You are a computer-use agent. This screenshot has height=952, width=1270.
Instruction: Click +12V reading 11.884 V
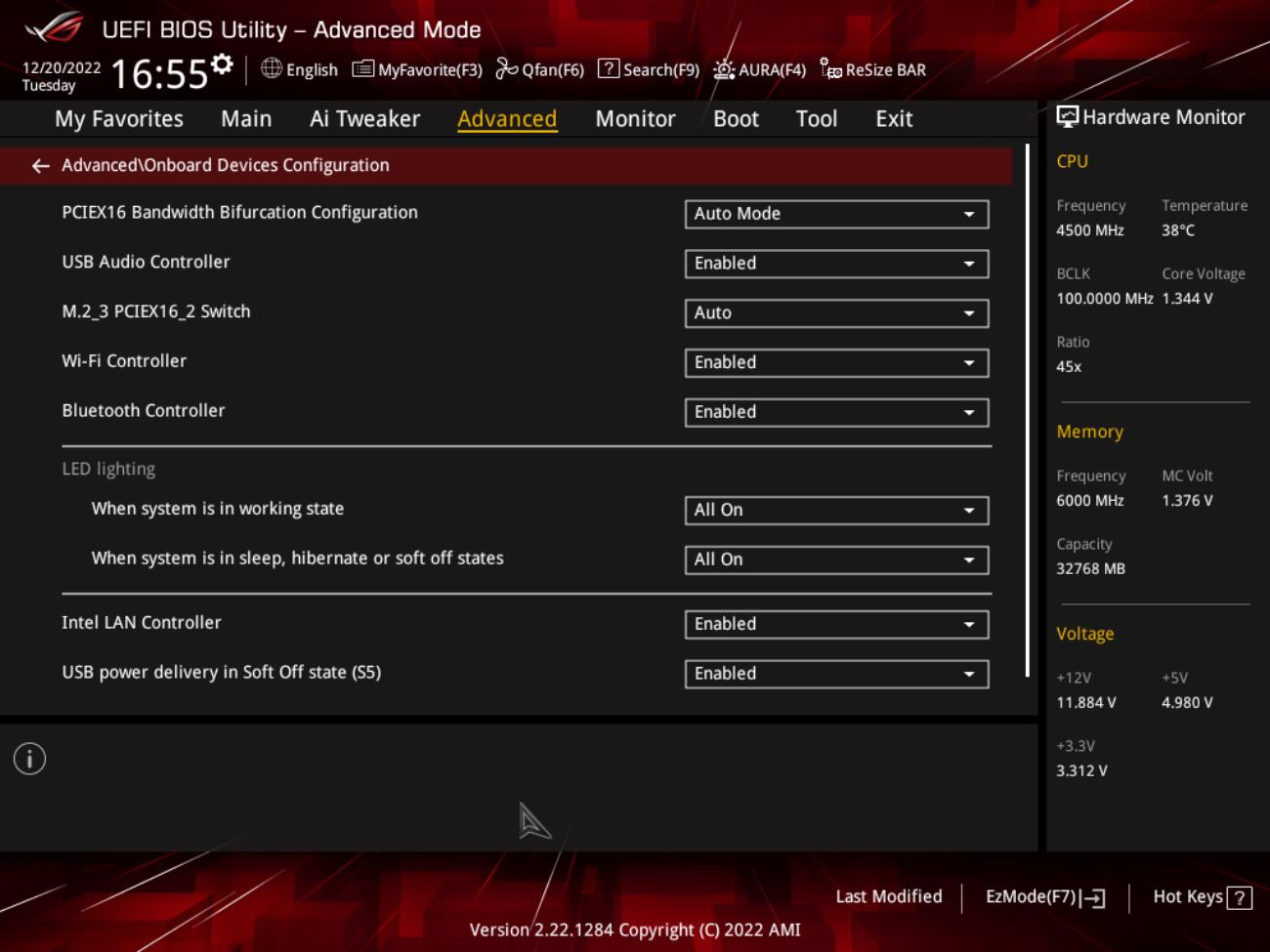pyautogui.click(x=1085, y=703)
